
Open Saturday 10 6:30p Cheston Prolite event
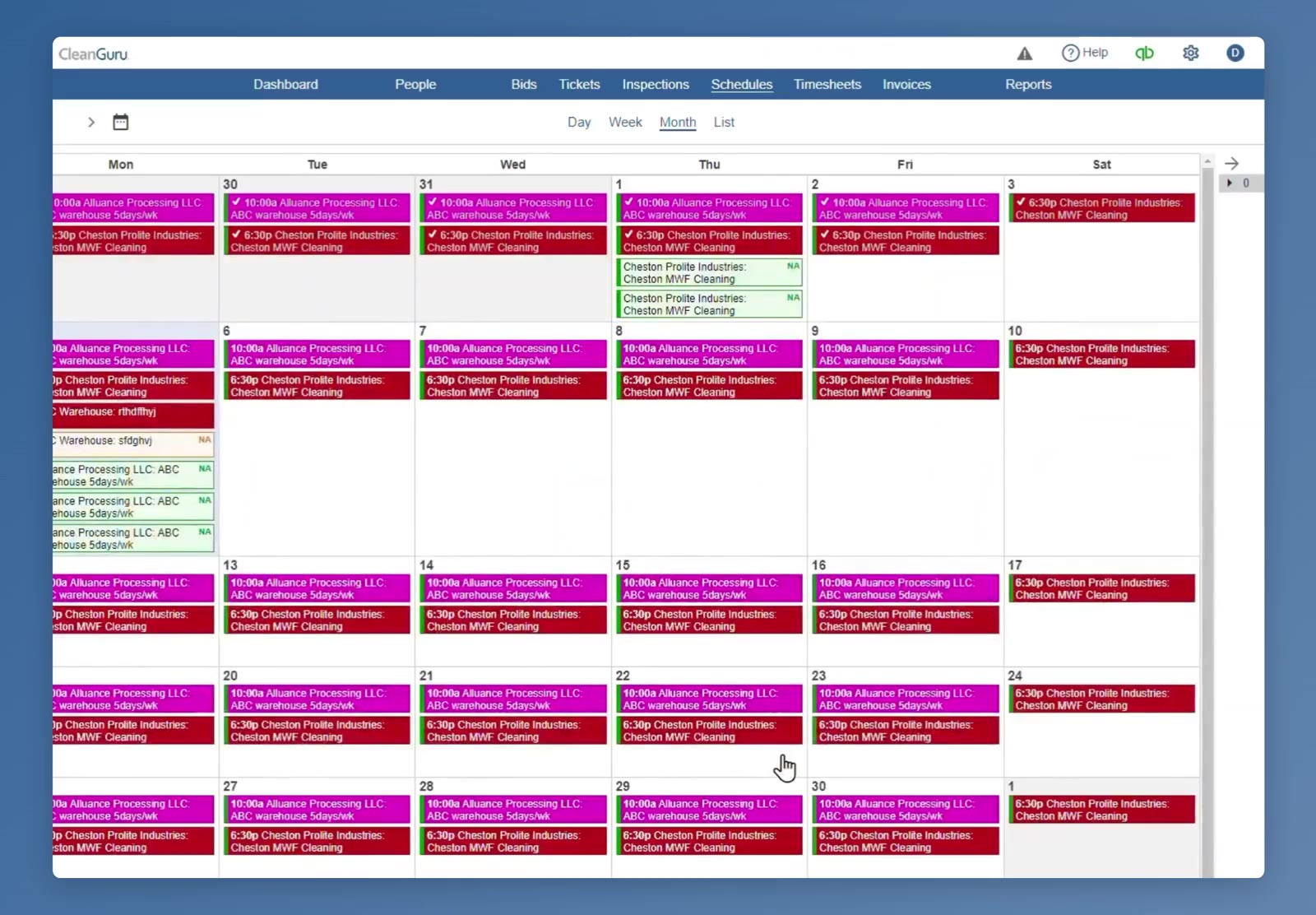(x=1102, y=354)
